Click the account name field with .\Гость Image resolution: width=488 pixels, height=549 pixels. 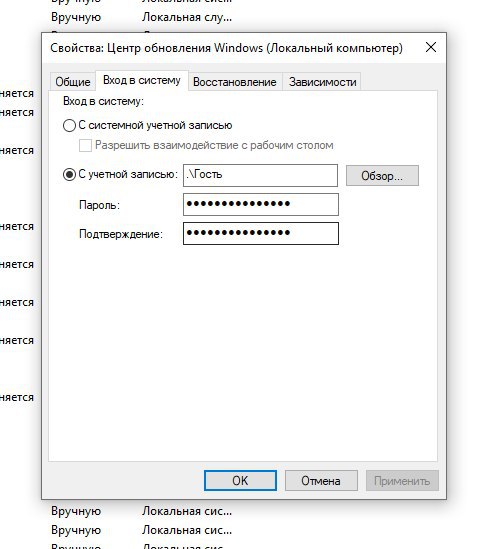(260, 175)
